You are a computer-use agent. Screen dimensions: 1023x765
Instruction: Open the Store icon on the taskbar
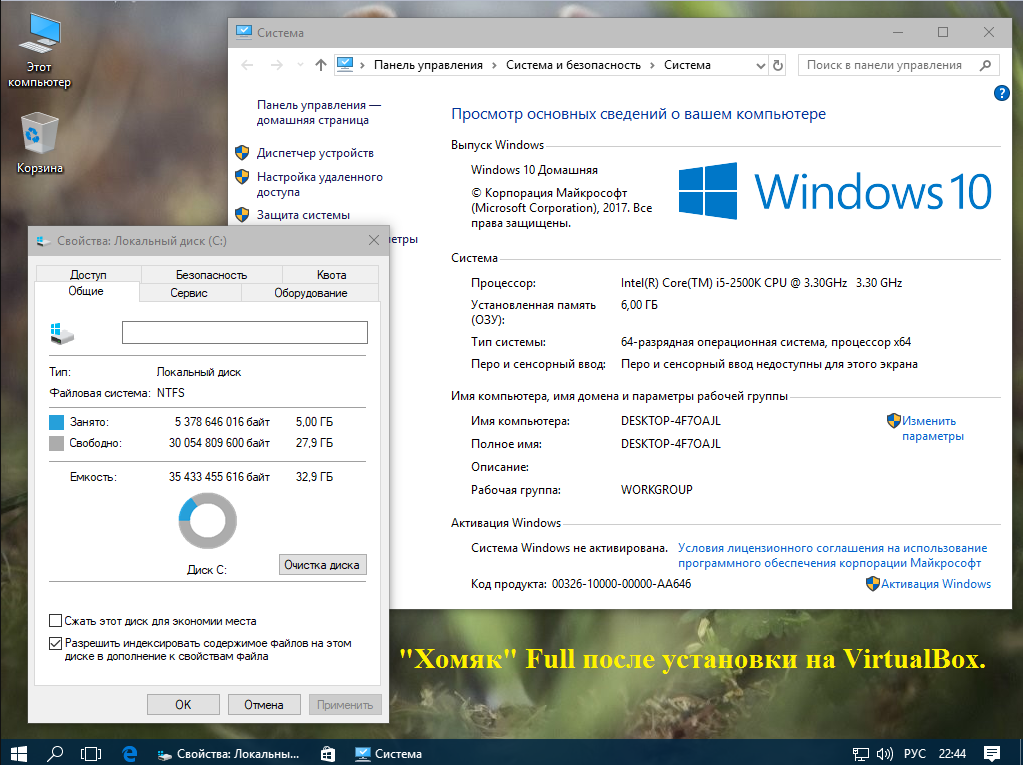pyautogui.click(x=328, y=753)
